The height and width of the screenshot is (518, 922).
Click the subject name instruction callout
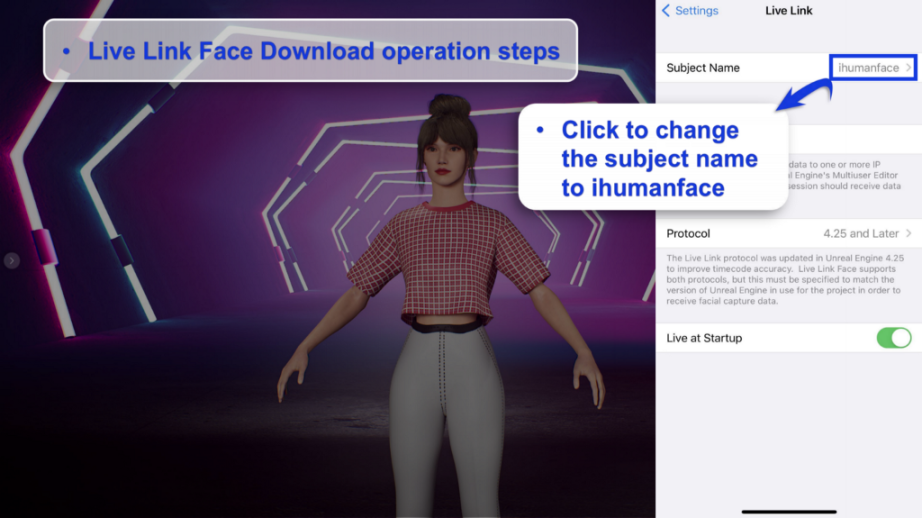point(652,158)
